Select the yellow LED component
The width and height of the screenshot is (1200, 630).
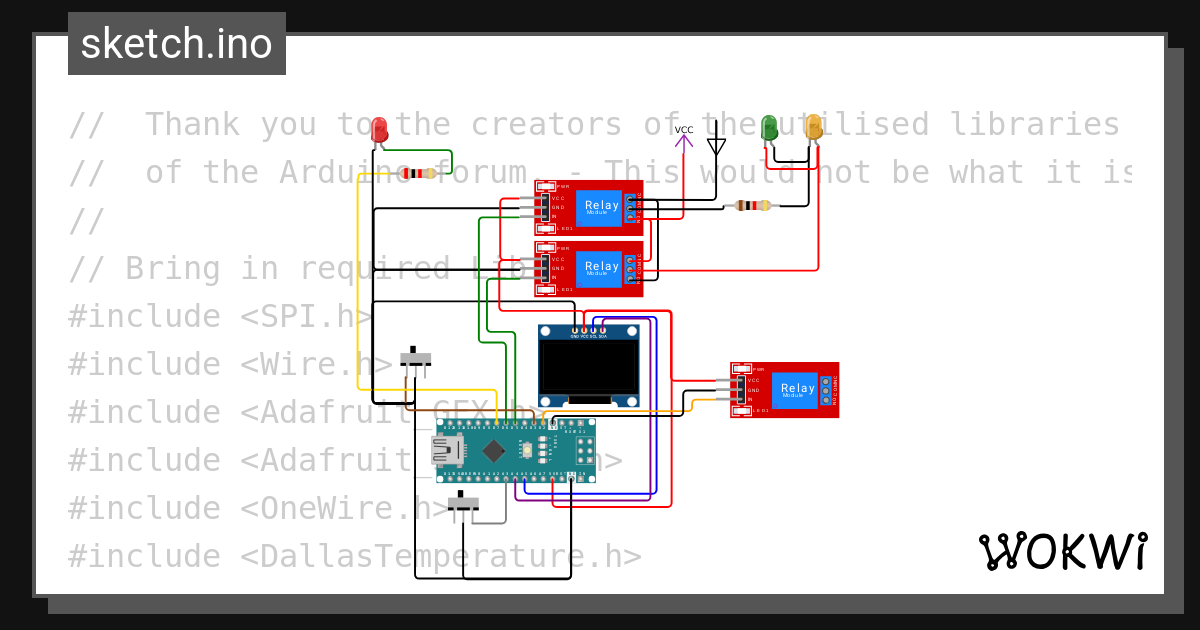[x=813, y=128]
